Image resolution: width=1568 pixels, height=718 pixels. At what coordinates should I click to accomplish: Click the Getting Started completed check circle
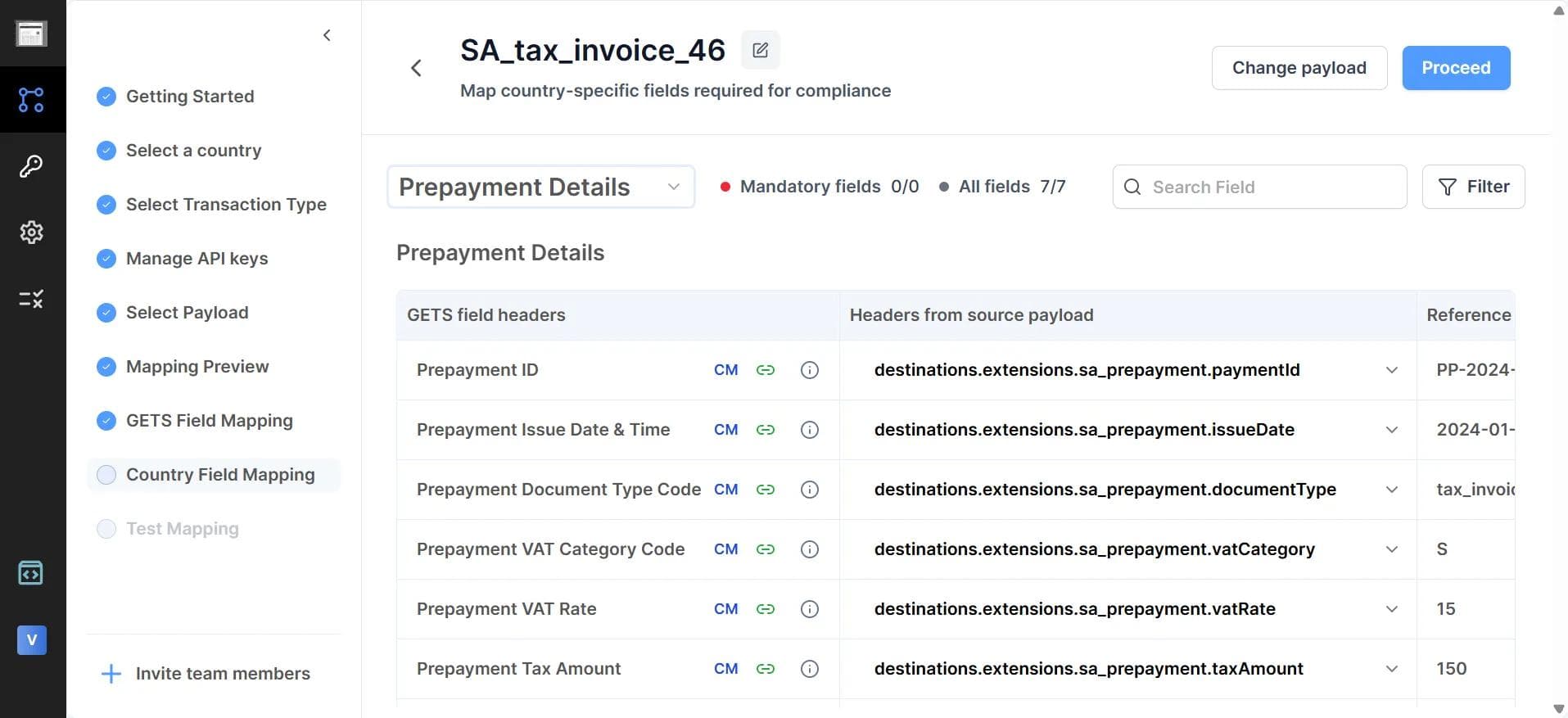coord(106,97)
